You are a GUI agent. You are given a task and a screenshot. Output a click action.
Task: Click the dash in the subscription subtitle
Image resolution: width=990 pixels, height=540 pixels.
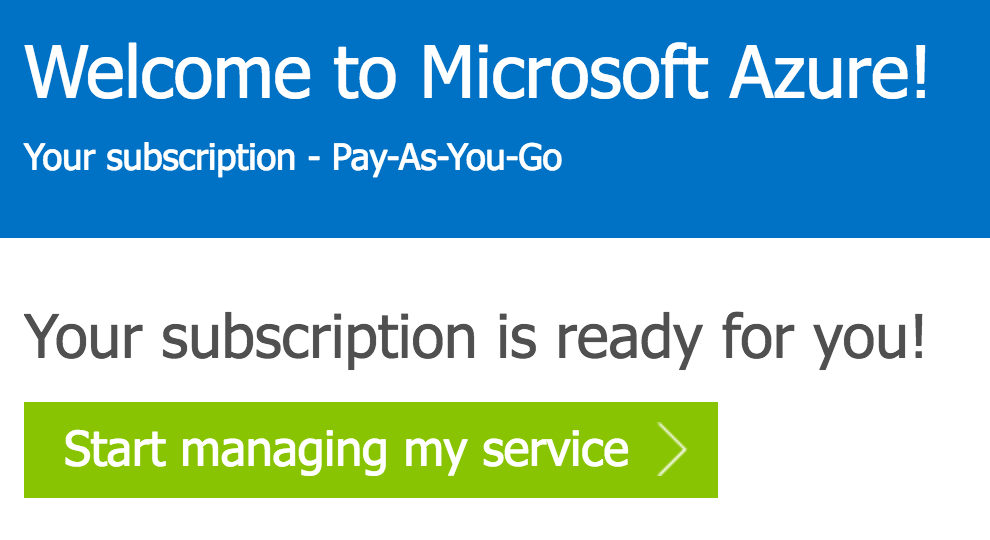tap(314, 160)
